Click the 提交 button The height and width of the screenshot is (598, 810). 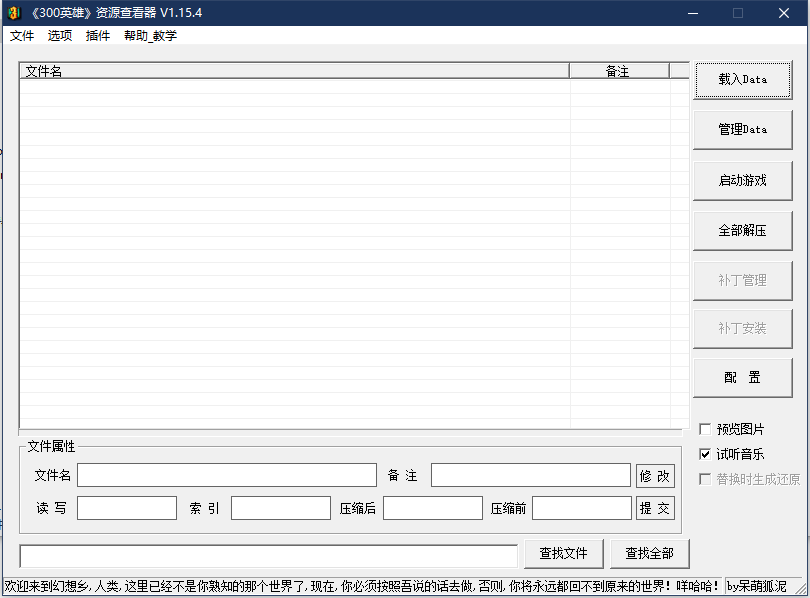tap(655, 508)
